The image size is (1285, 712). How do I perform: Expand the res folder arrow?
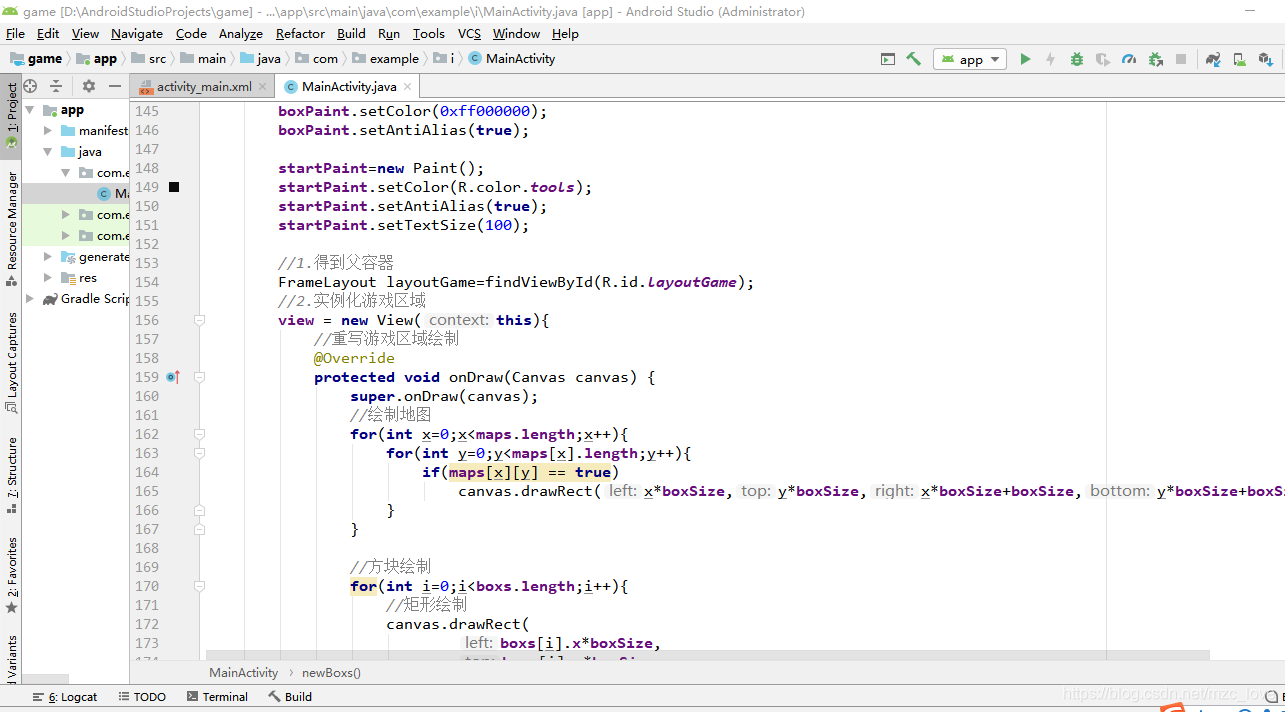coord(48,278)
